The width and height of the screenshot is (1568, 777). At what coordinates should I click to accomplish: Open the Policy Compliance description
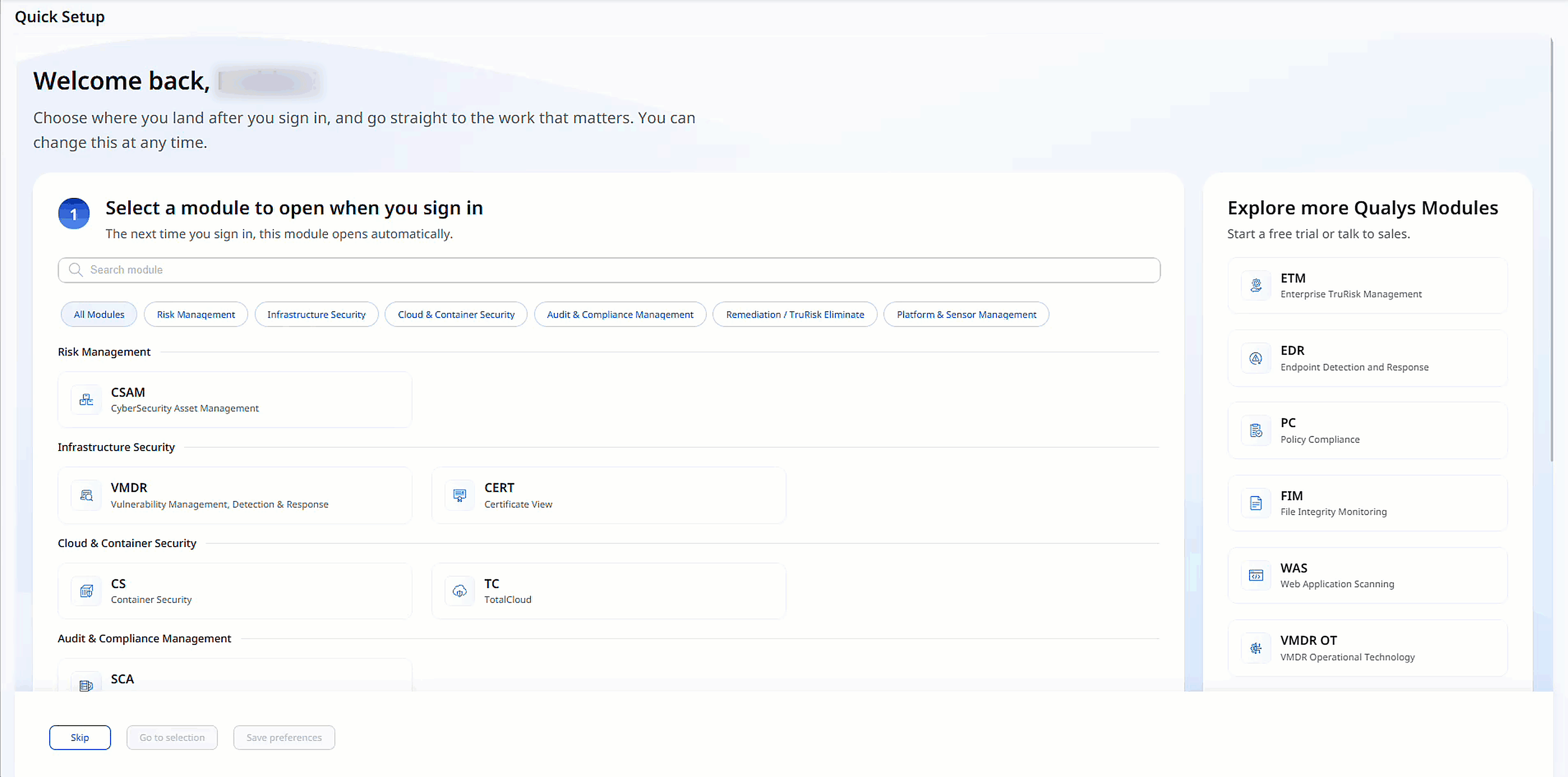[1320, 440]
